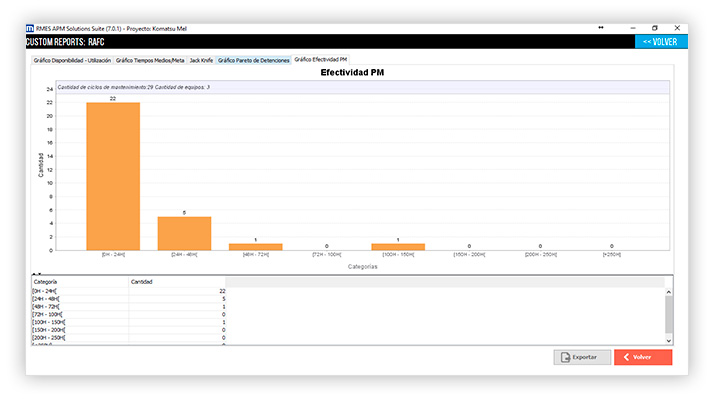This screenshot has height=399, width=716.
Task: Minimize the RMES window
Action: (633, 28)
